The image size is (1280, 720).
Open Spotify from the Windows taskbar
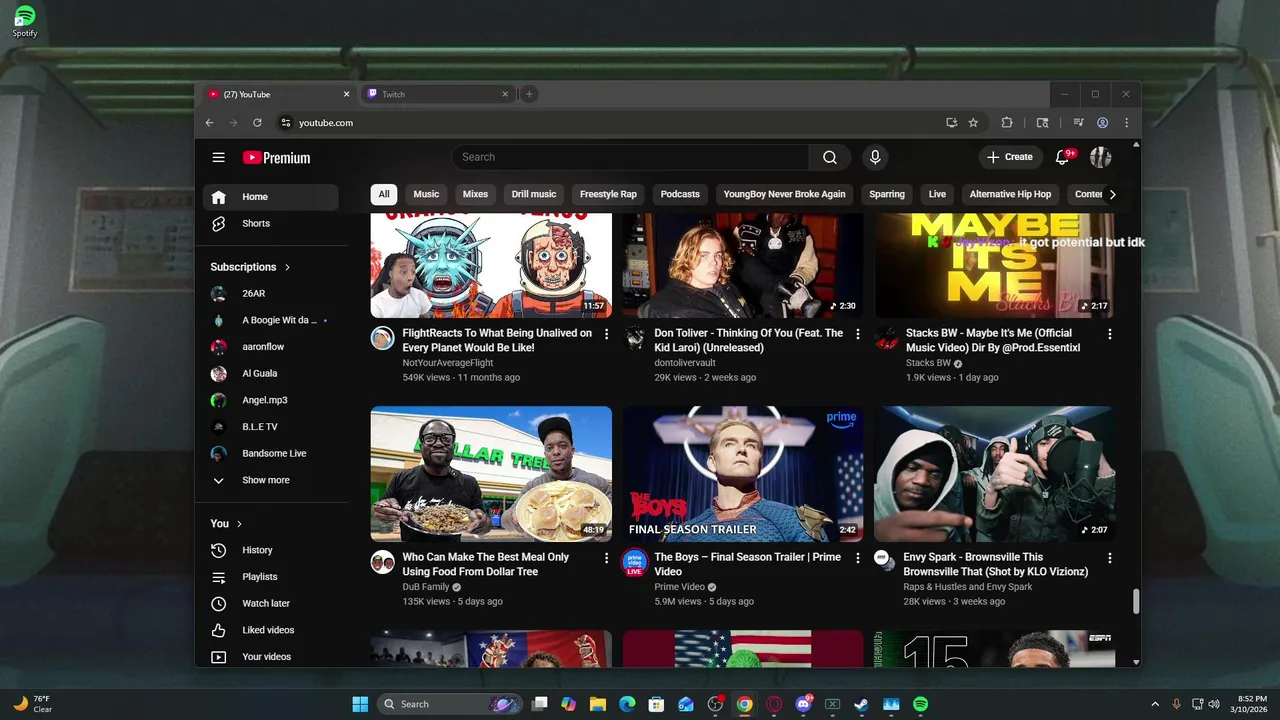(x=920, y=704)
